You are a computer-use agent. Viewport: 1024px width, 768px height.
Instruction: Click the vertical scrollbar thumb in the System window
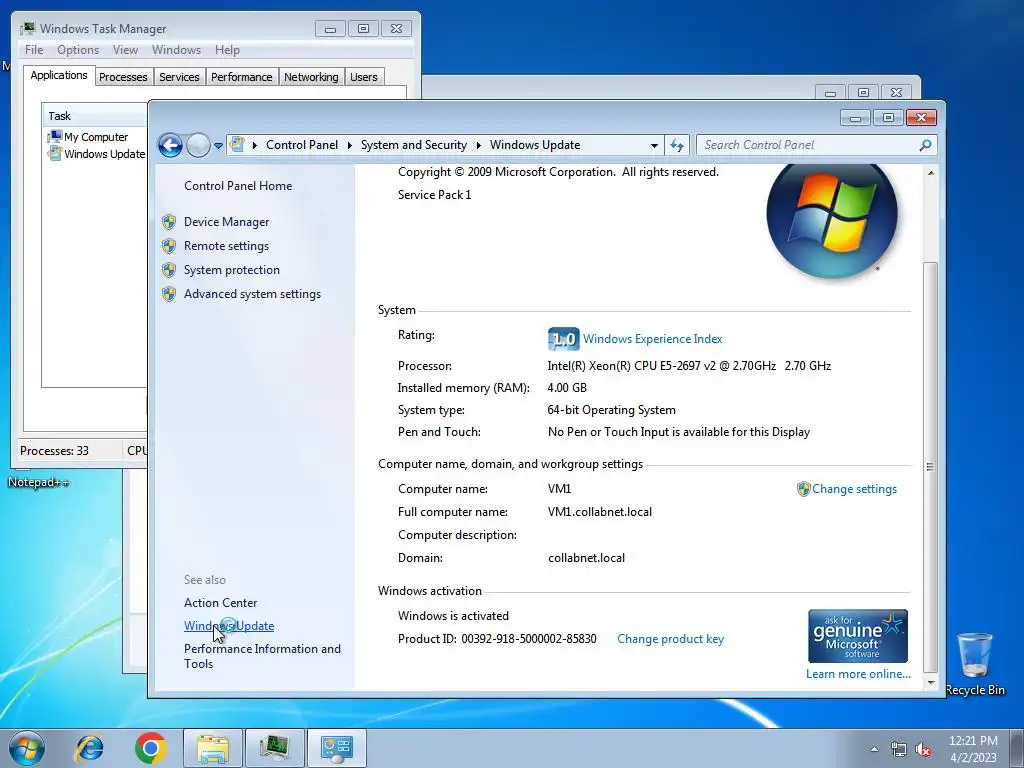point(931,467)
